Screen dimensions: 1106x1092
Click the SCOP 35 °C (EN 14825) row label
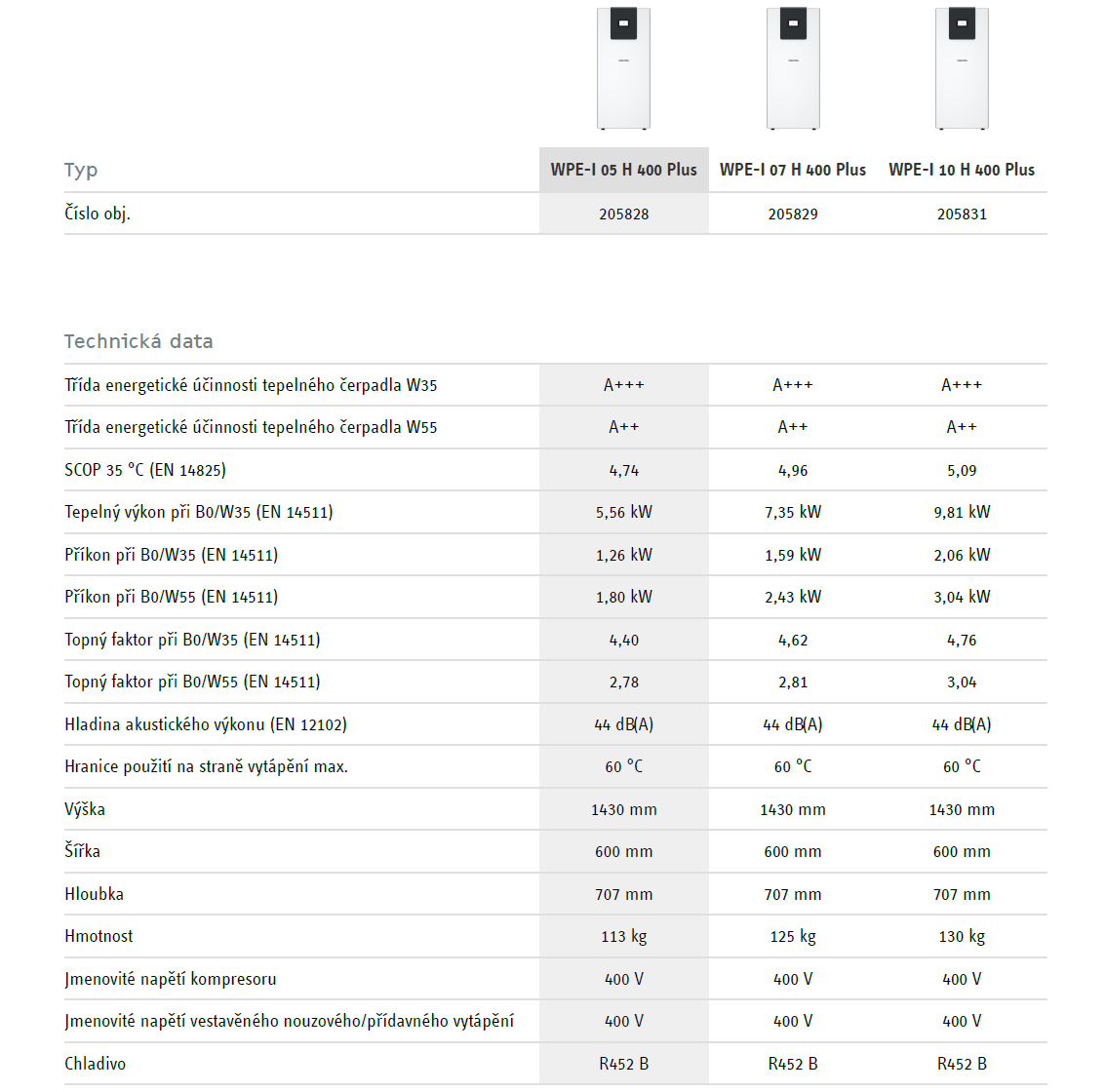pyautogui.click(x=145, y=470)
